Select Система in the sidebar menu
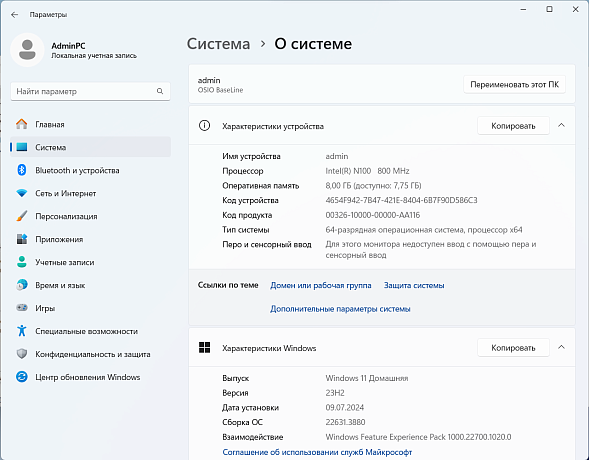The image size is (589, 460). click(x=91, y=147)
